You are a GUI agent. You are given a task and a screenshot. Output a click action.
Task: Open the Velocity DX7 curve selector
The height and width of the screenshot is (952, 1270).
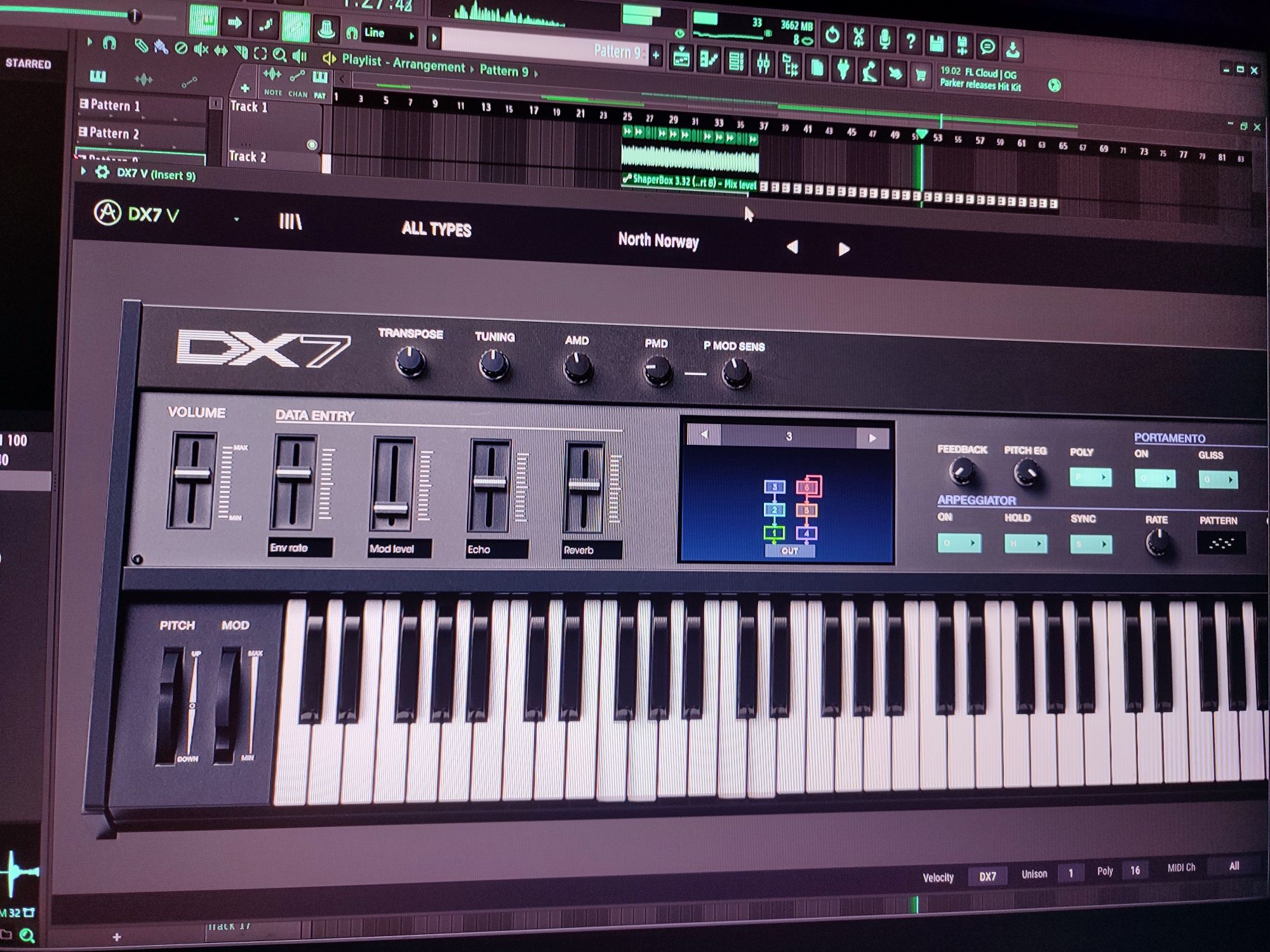[x=987, y=876]
